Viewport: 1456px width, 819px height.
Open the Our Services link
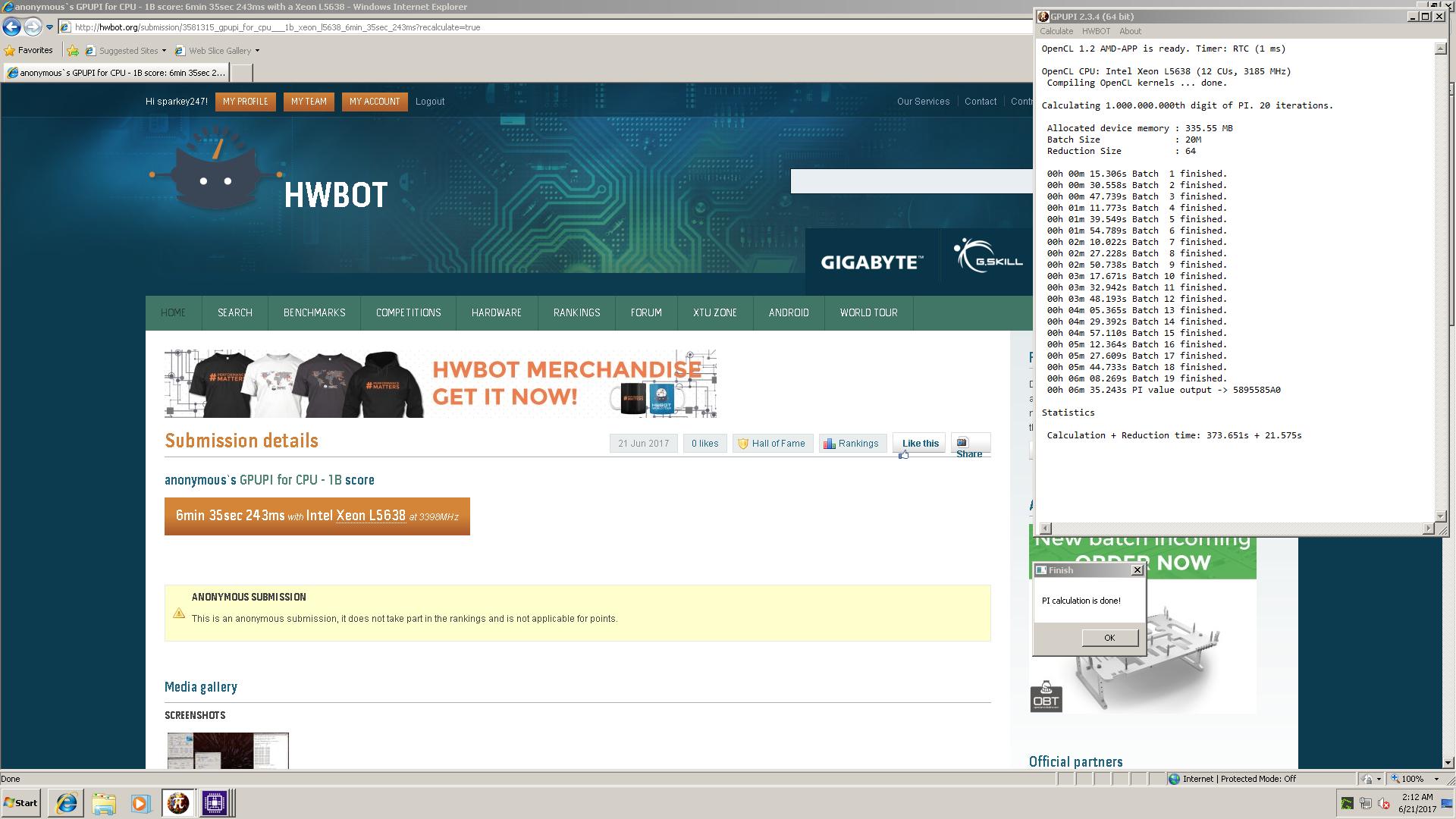[x=923, y=102]
